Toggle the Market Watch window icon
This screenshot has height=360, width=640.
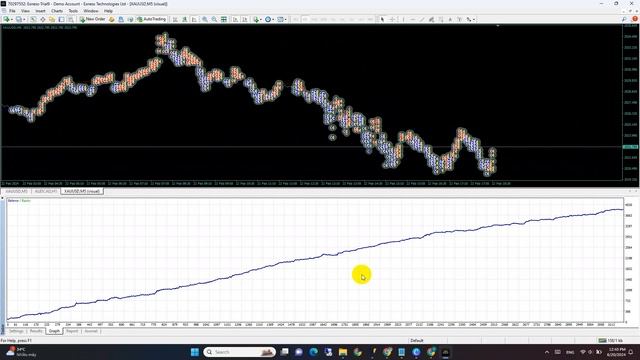tap(33, 19)
